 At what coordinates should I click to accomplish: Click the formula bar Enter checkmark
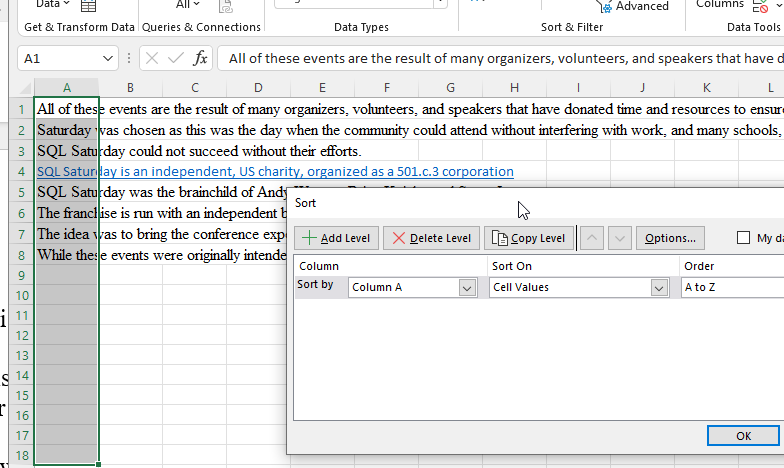177,59
